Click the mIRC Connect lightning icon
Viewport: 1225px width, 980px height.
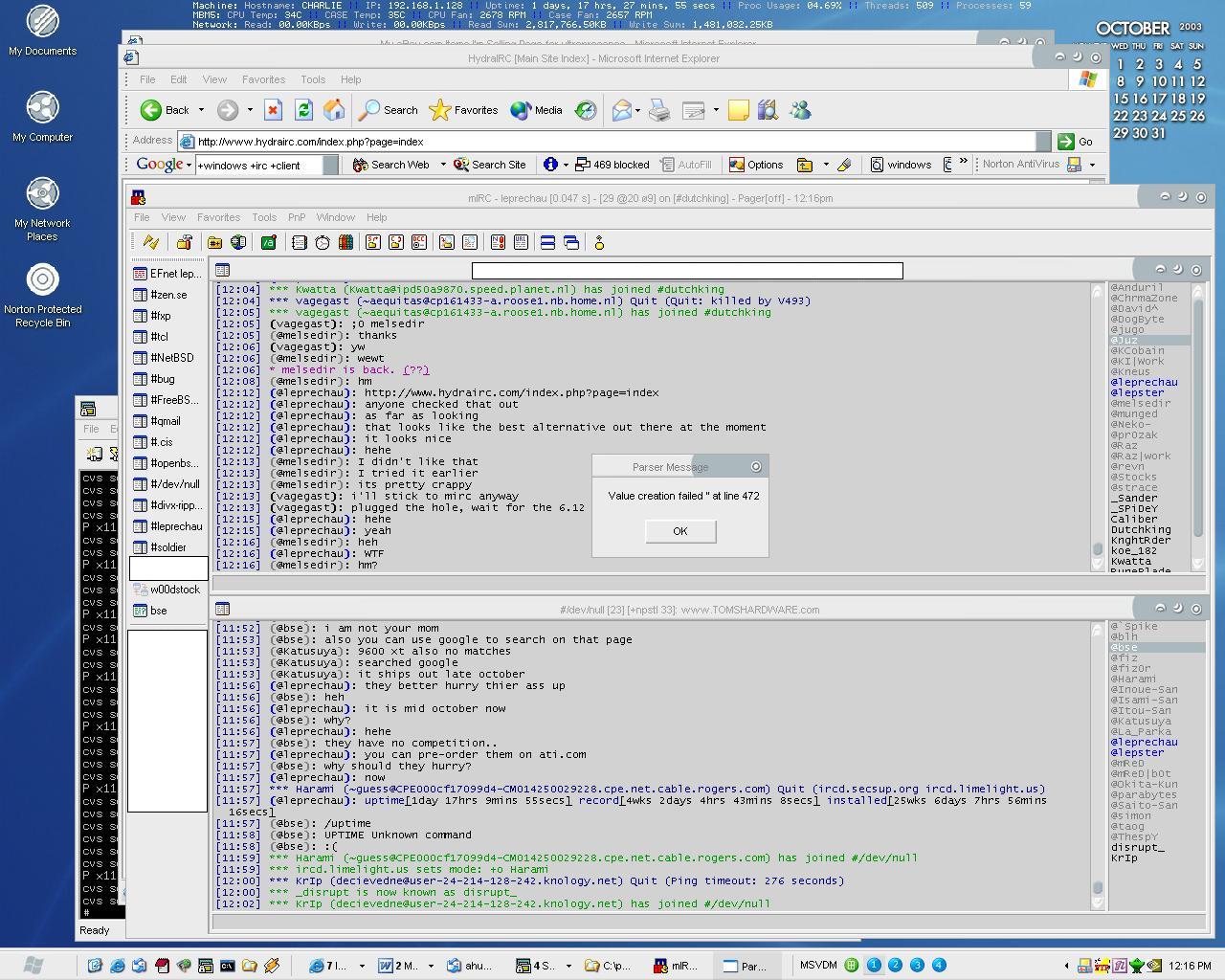point(151,243)
